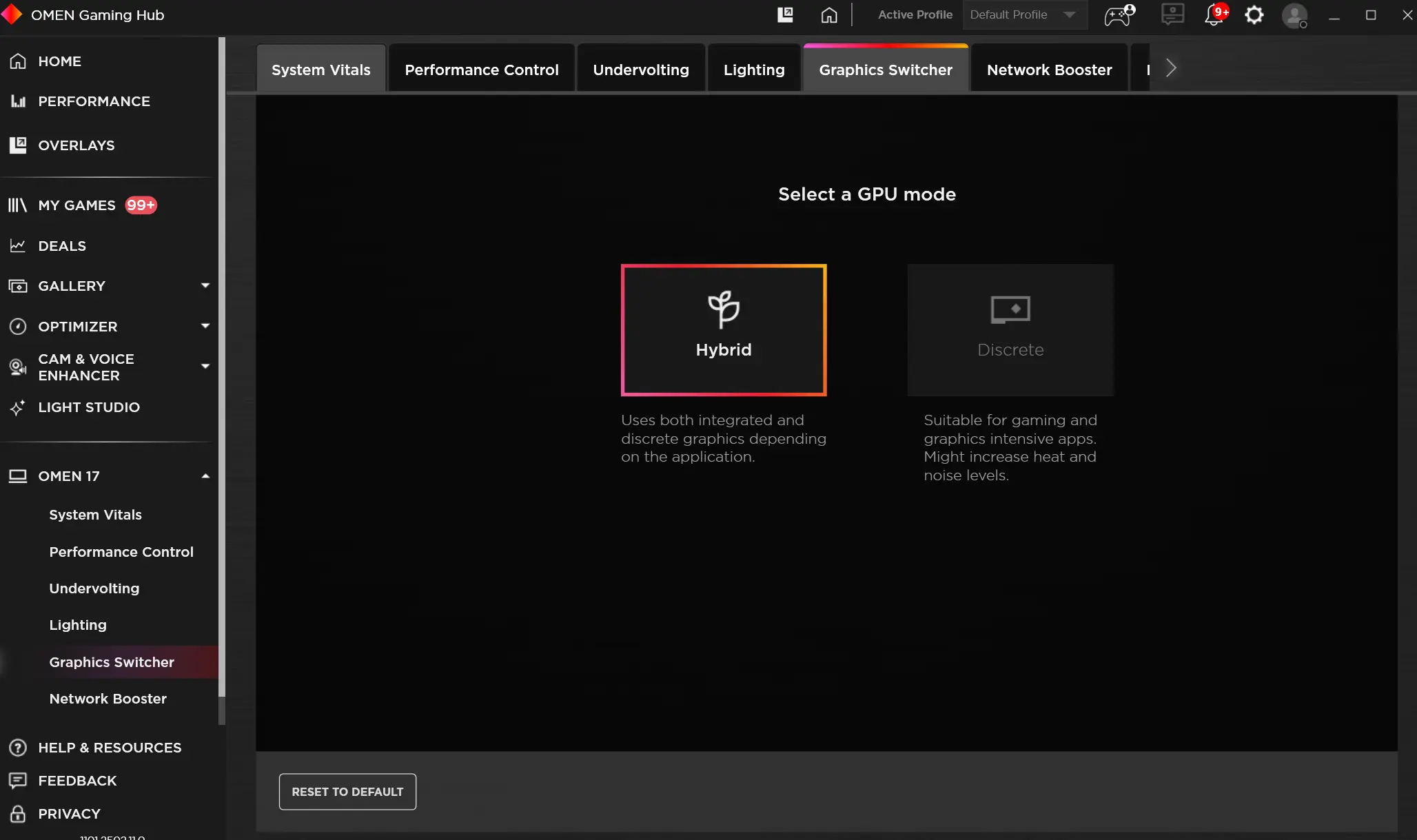Select the Hybrid GPU mode card
The width and height of the screenshot is (1417, 840).
point(724,330)
